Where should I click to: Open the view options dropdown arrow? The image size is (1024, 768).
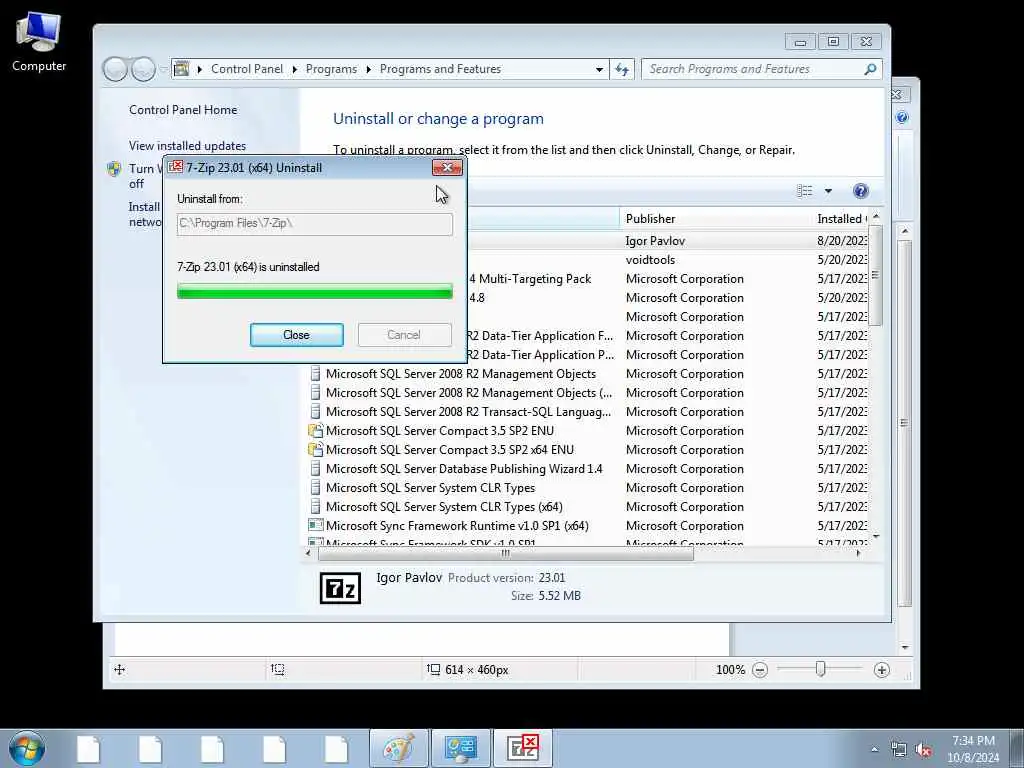coord(828,191)
